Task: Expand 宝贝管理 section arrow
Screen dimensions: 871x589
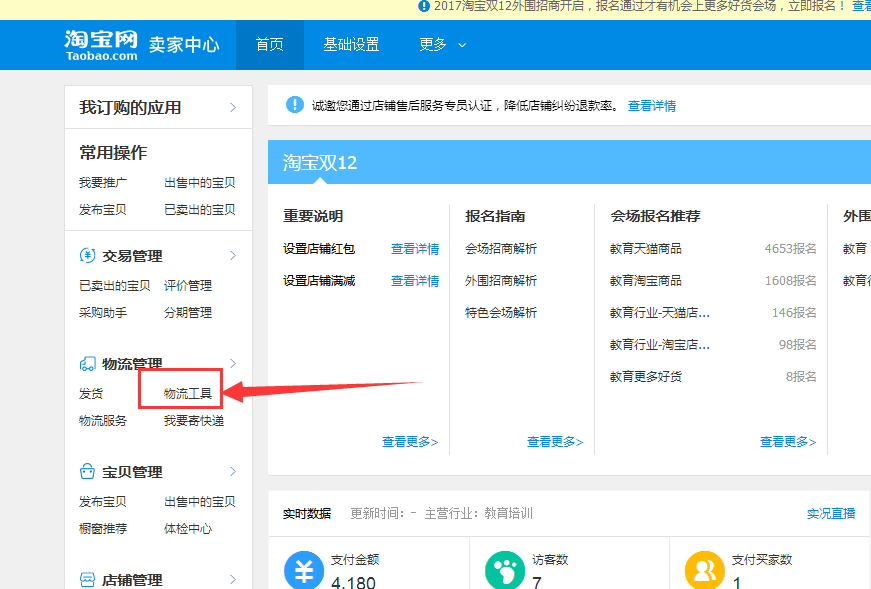Action: [233, 472]
